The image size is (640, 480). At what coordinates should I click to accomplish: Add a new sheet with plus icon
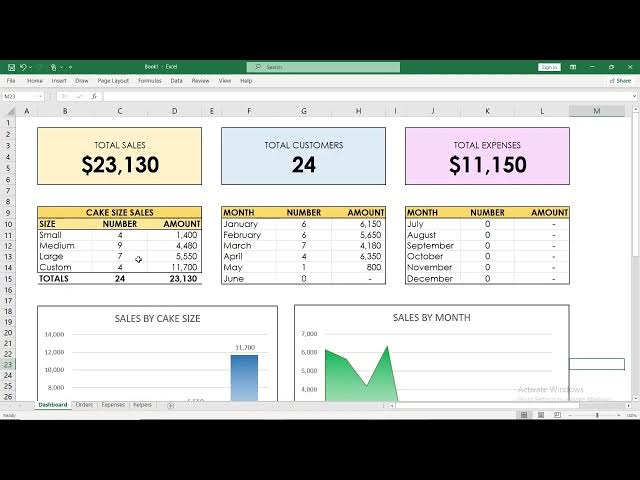(x=170, y=405)
